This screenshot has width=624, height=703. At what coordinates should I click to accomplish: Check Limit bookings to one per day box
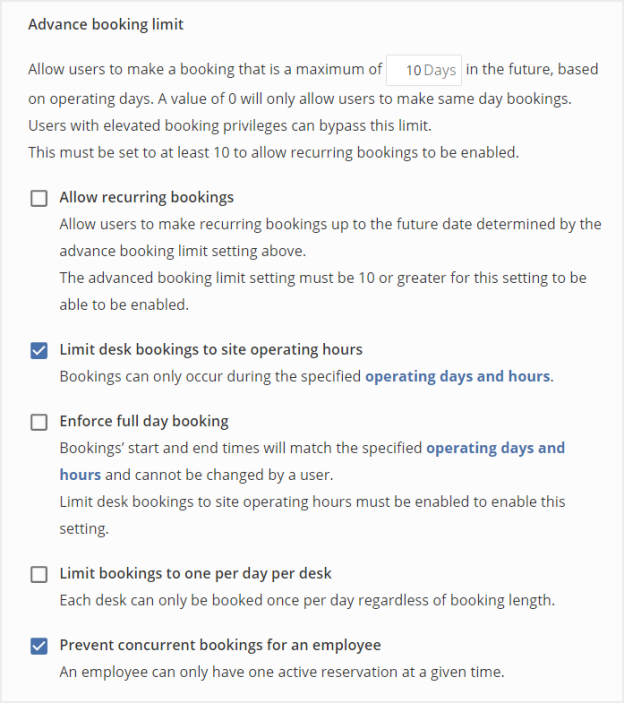tap(39, 574)
